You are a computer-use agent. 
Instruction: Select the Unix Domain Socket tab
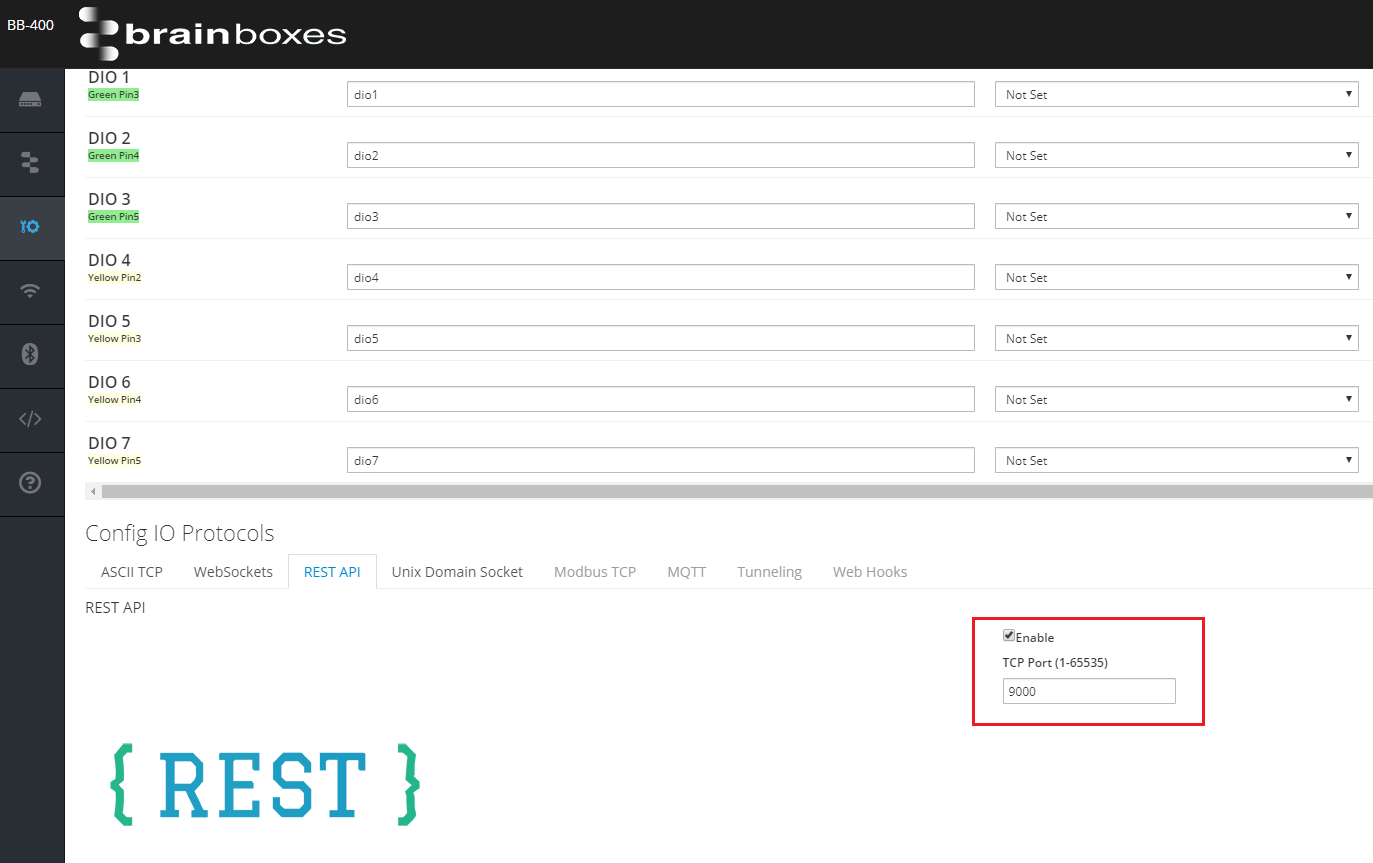pos(457,572)
